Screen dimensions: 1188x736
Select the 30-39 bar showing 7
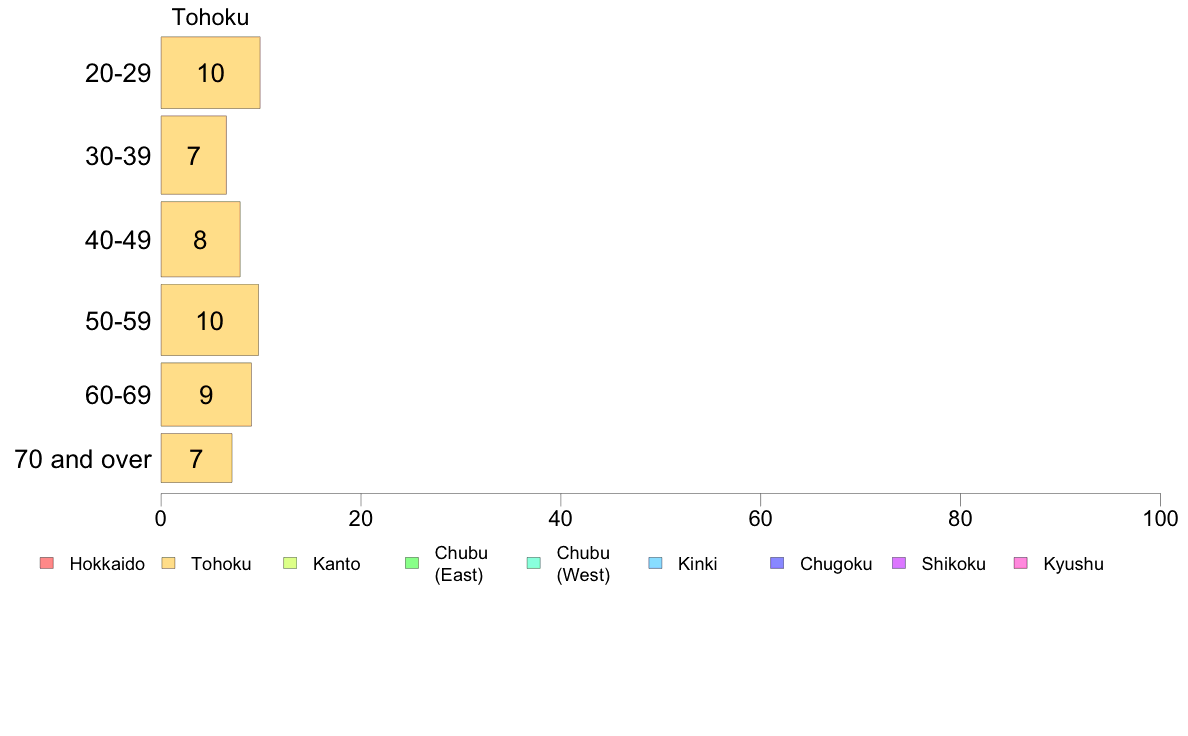point(194,155)
